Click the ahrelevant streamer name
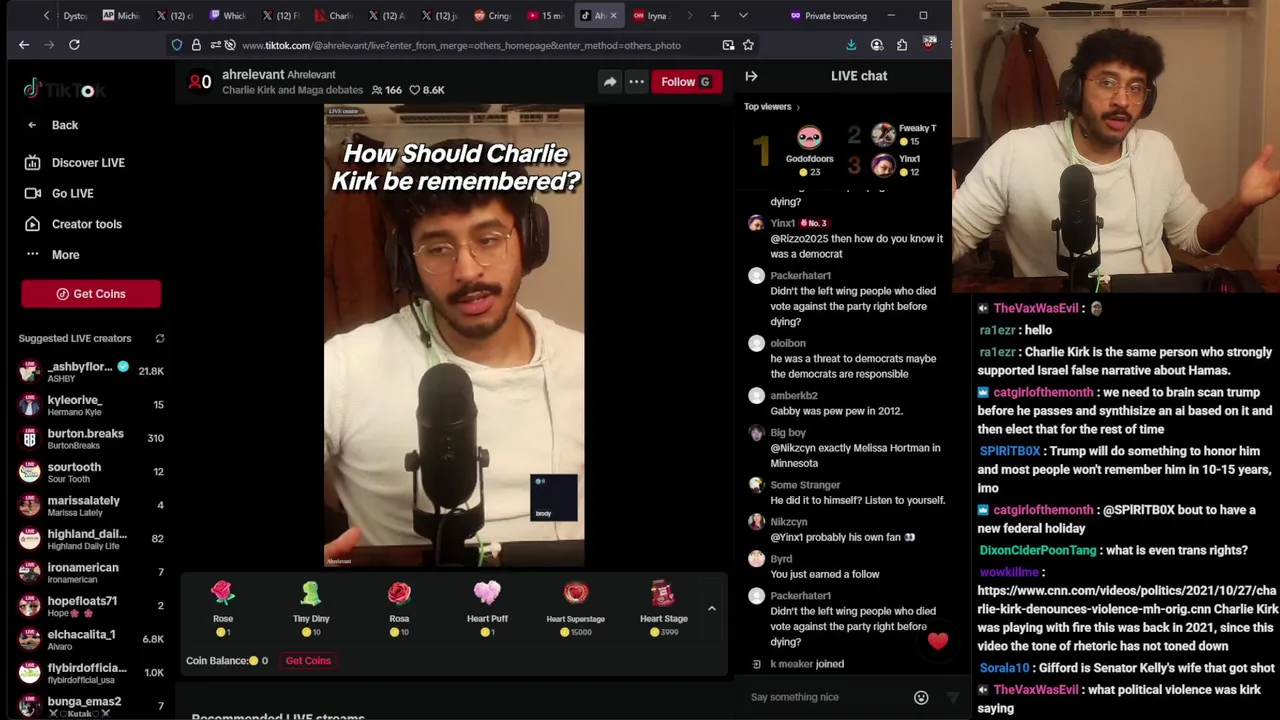1280x720 pixels. point(252,75)
